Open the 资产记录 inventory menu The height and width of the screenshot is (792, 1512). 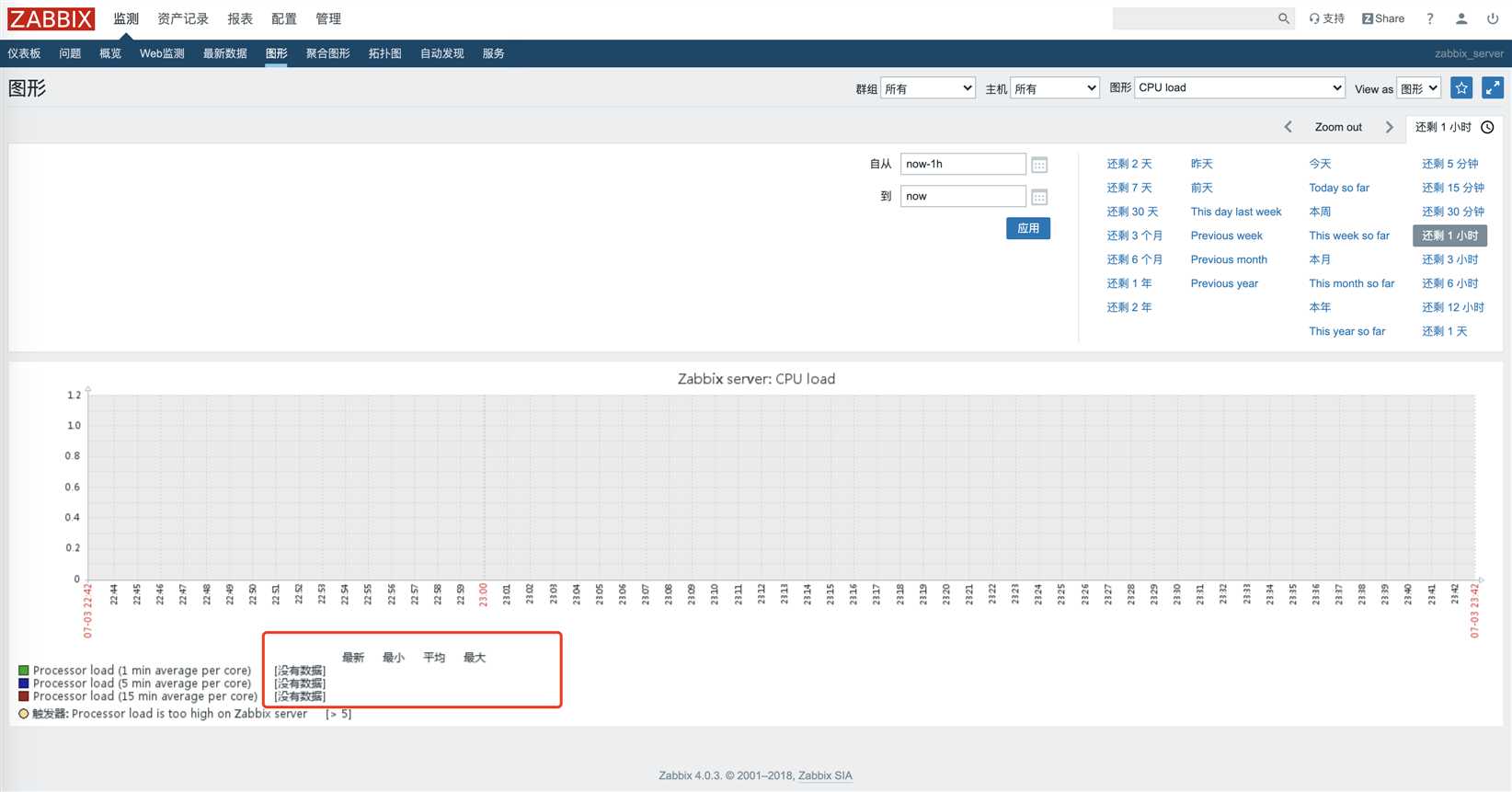(183, 18)
